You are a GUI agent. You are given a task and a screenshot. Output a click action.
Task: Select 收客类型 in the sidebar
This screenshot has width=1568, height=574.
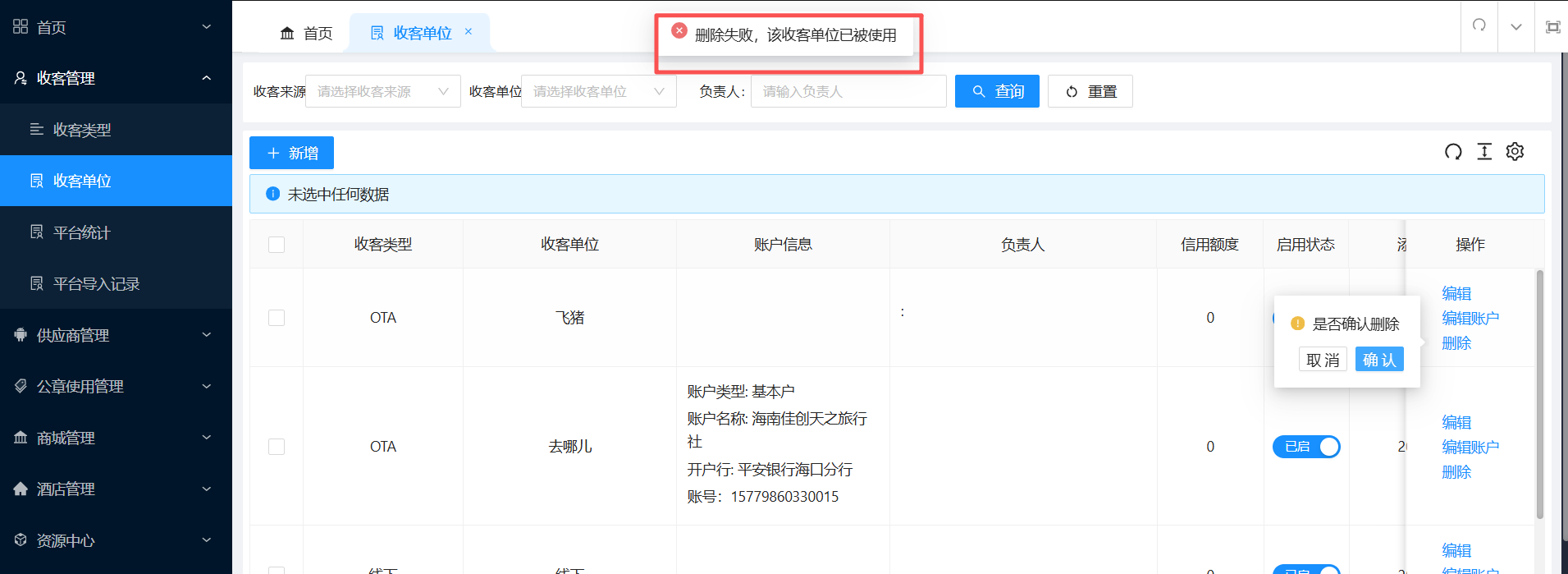(82, 130)
